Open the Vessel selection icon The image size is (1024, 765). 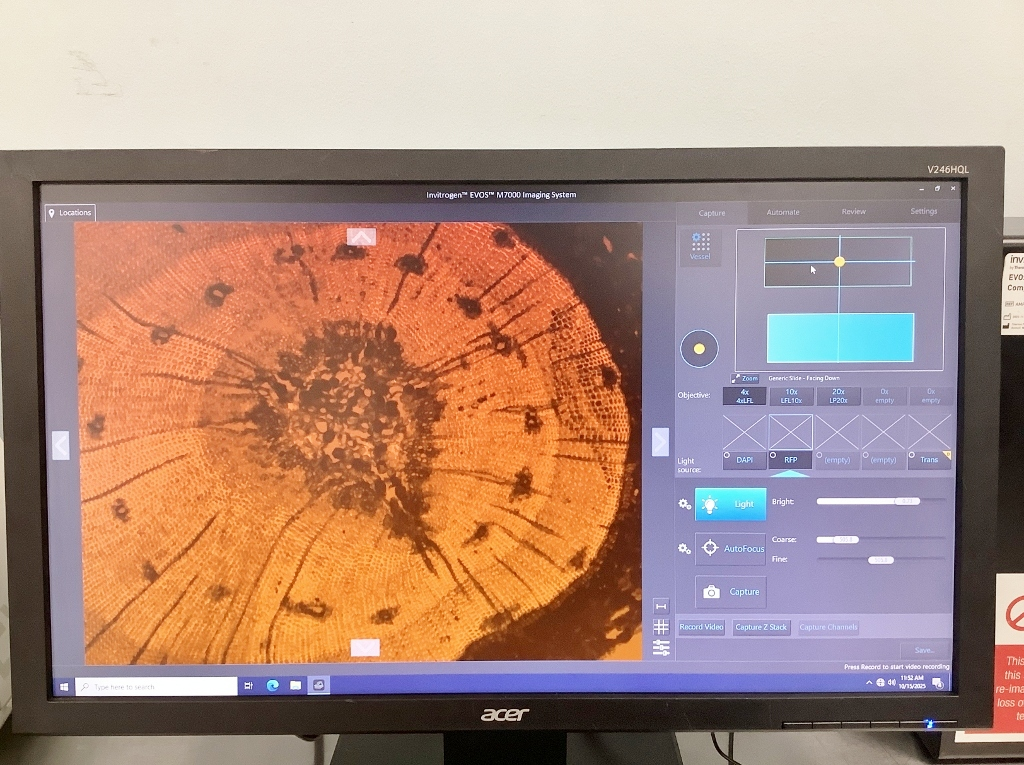pyautogui.click(x=700, y=246)
